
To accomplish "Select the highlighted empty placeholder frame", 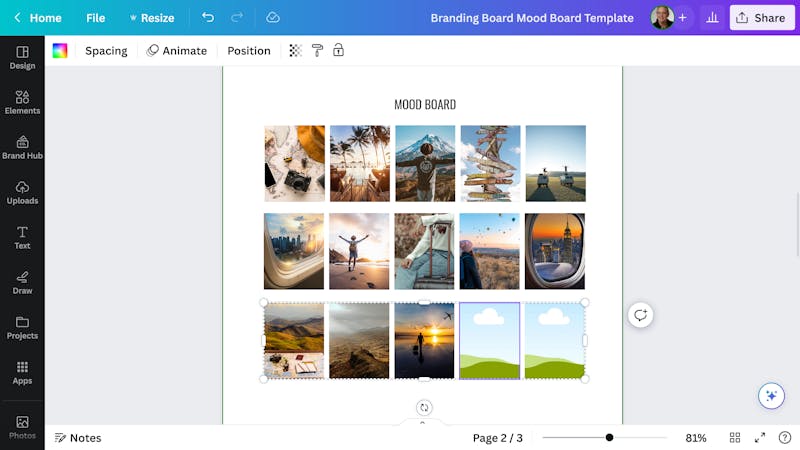I will point(490,341).
